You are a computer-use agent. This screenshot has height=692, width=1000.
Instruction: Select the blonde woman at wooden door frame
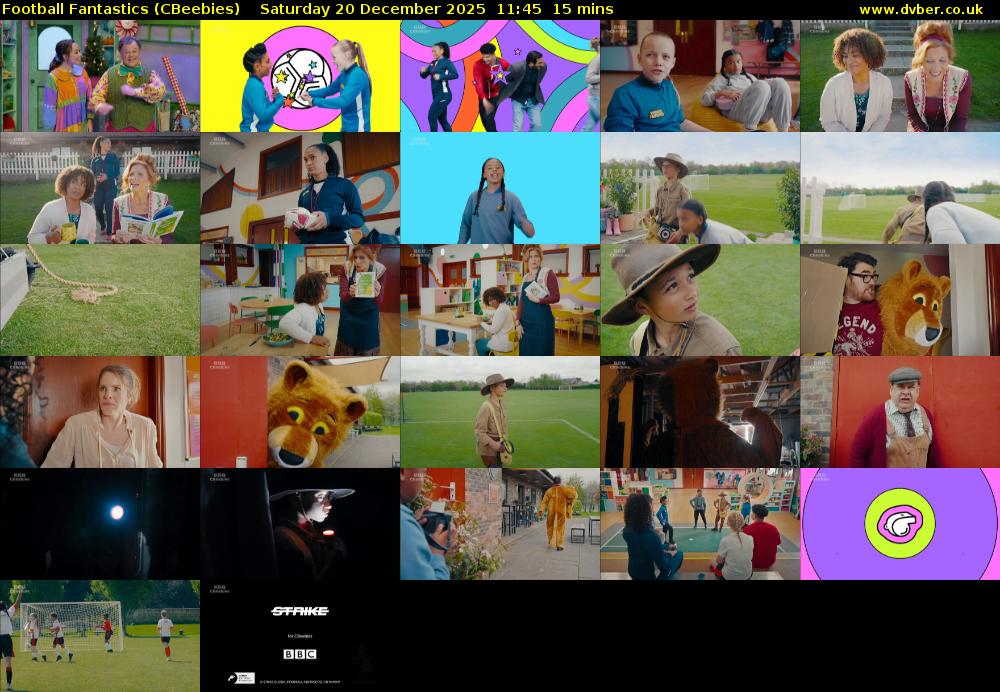[x=100, y=412]
